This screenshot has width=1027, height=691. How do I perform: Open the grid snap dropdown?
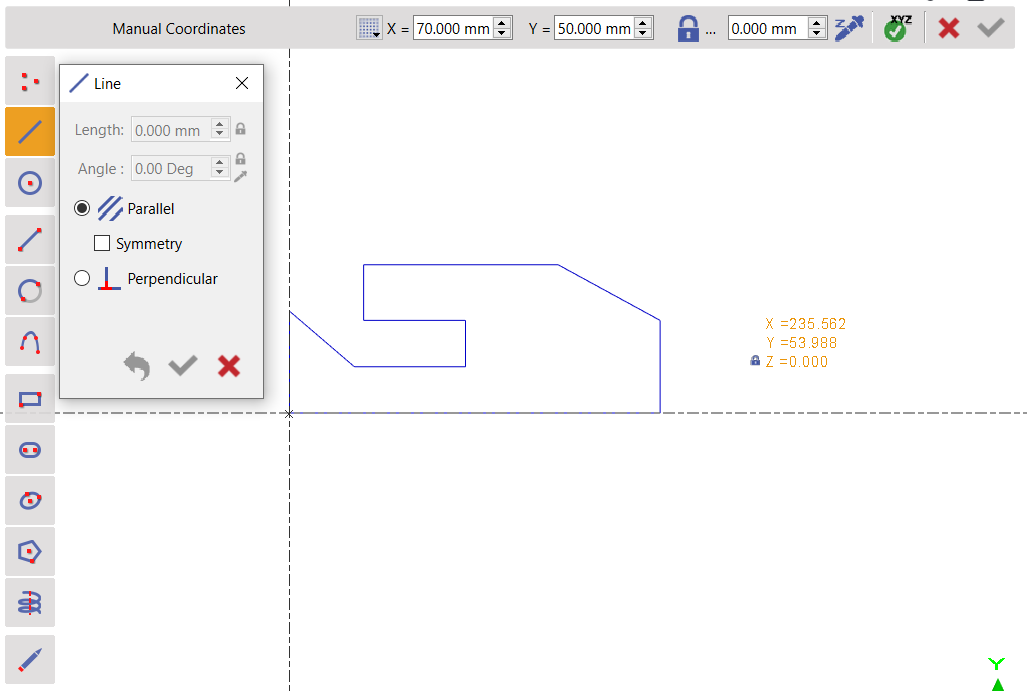coord(369,29)
